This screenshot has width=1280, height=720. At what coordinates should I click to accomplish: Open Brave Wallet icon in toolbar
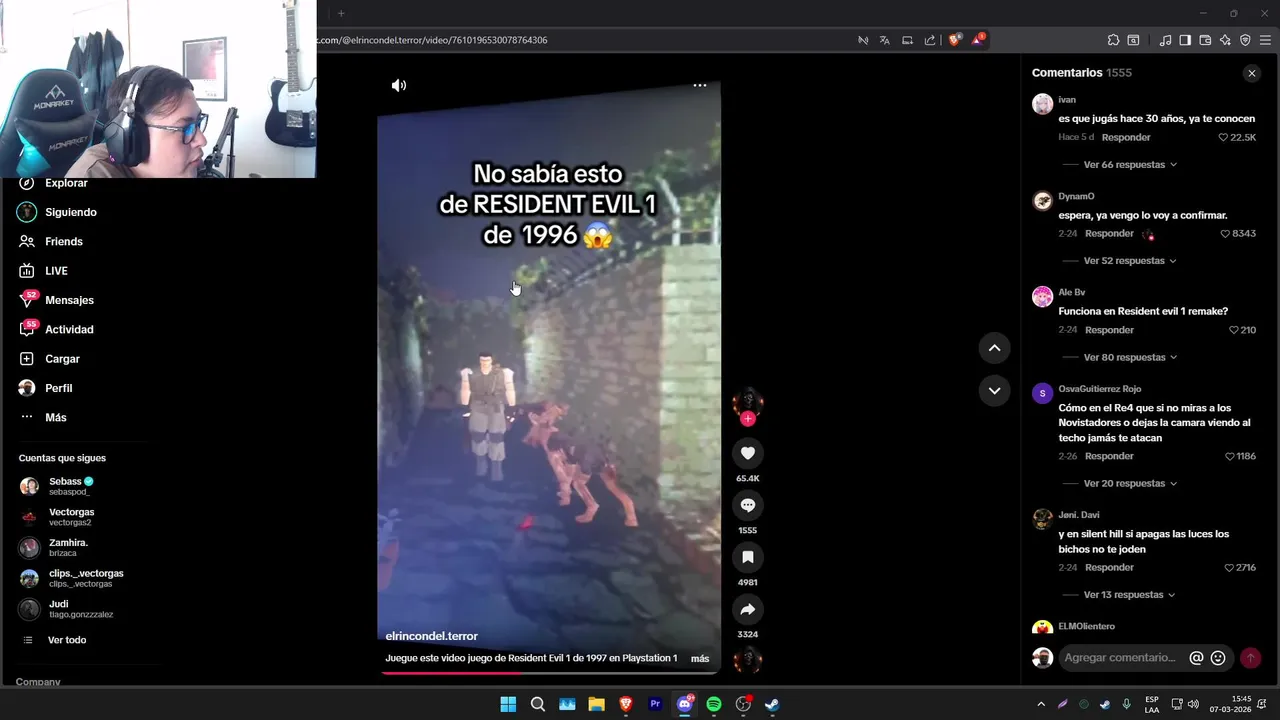1205,40
